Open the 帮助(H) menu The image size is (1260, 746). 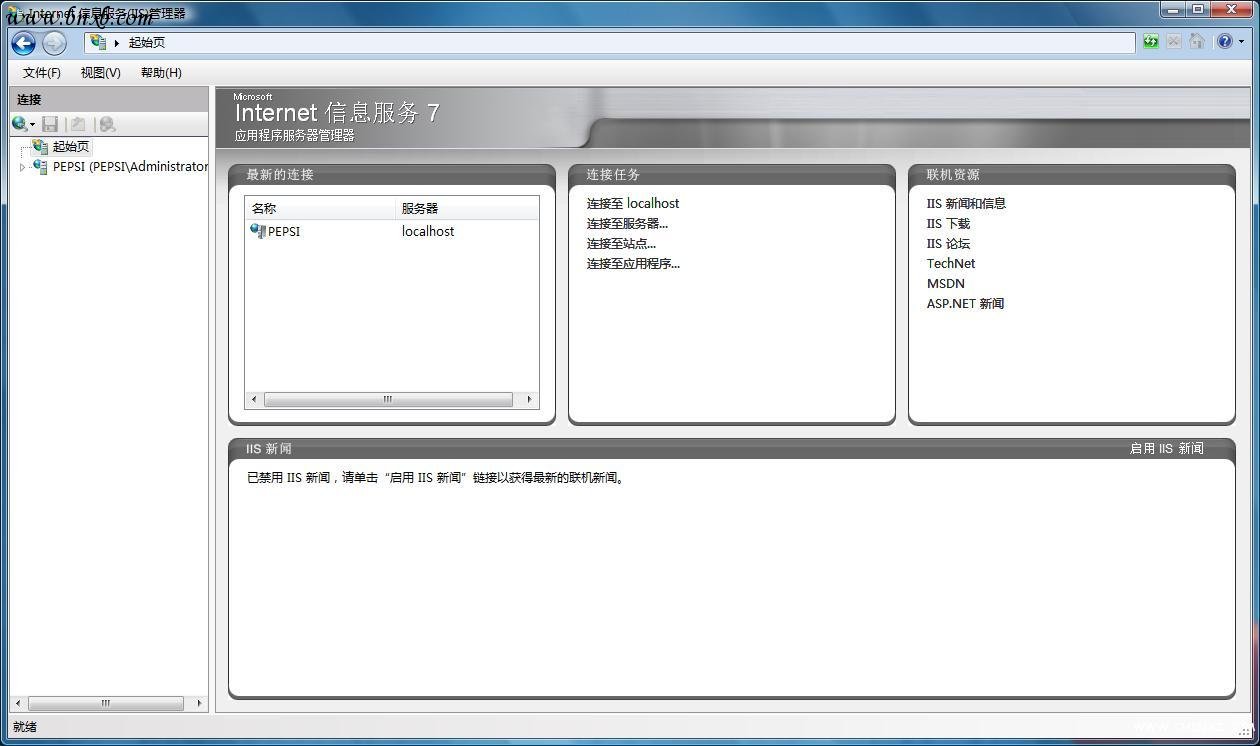click(160, 72)
